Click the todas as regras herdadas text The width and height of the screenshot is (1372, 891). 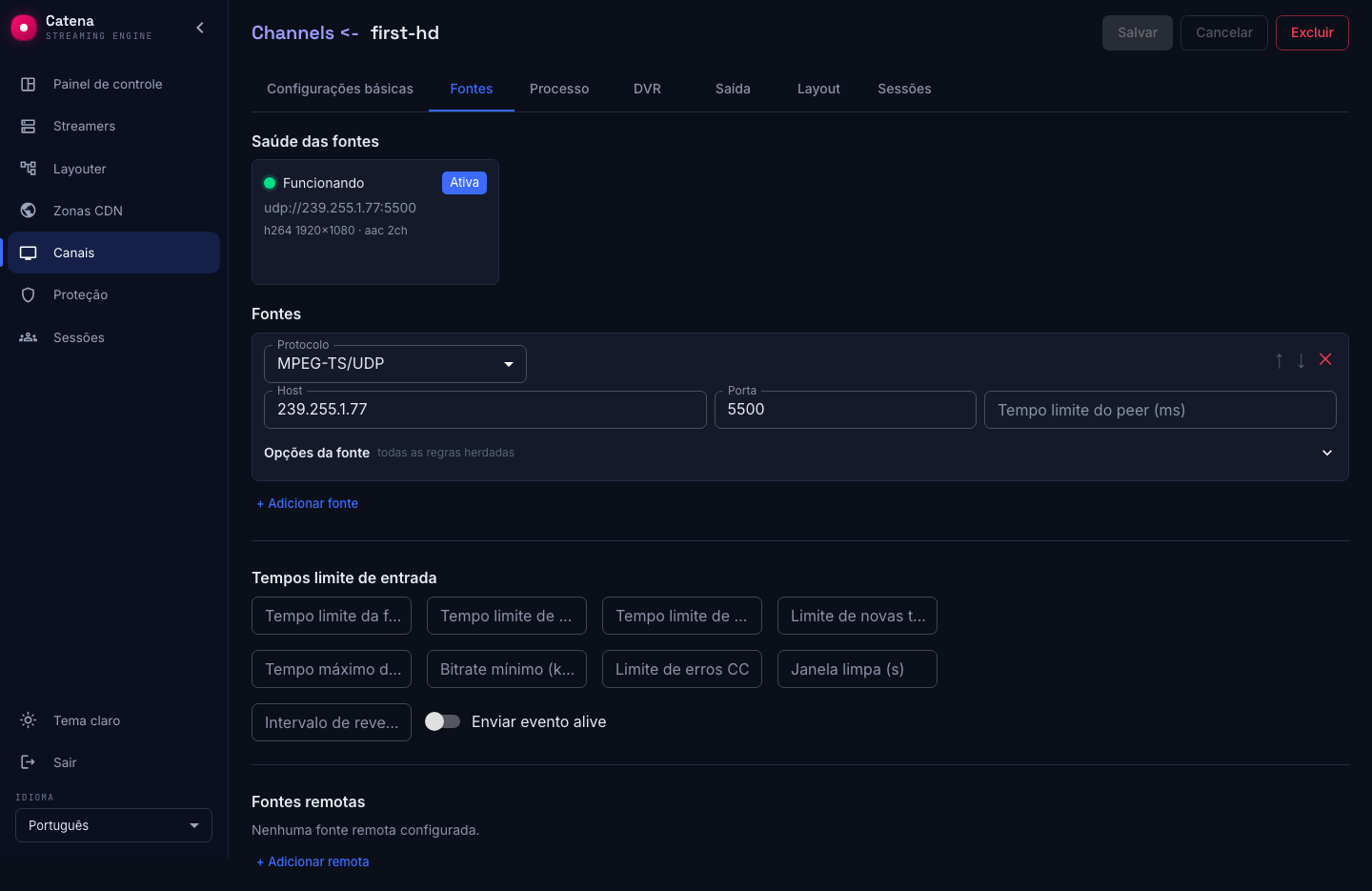446,453
